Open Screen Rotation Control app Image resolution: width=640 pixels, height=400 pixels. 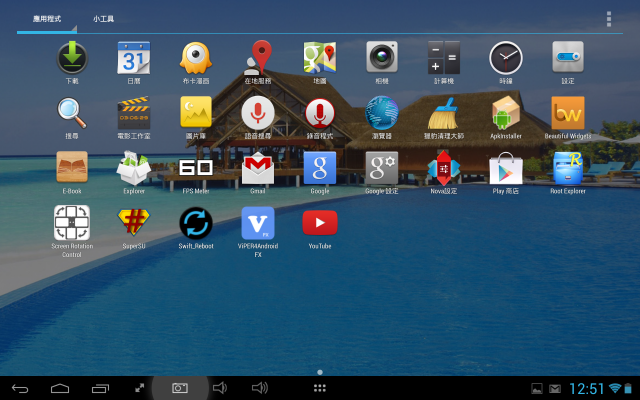[x=72, y=222]
